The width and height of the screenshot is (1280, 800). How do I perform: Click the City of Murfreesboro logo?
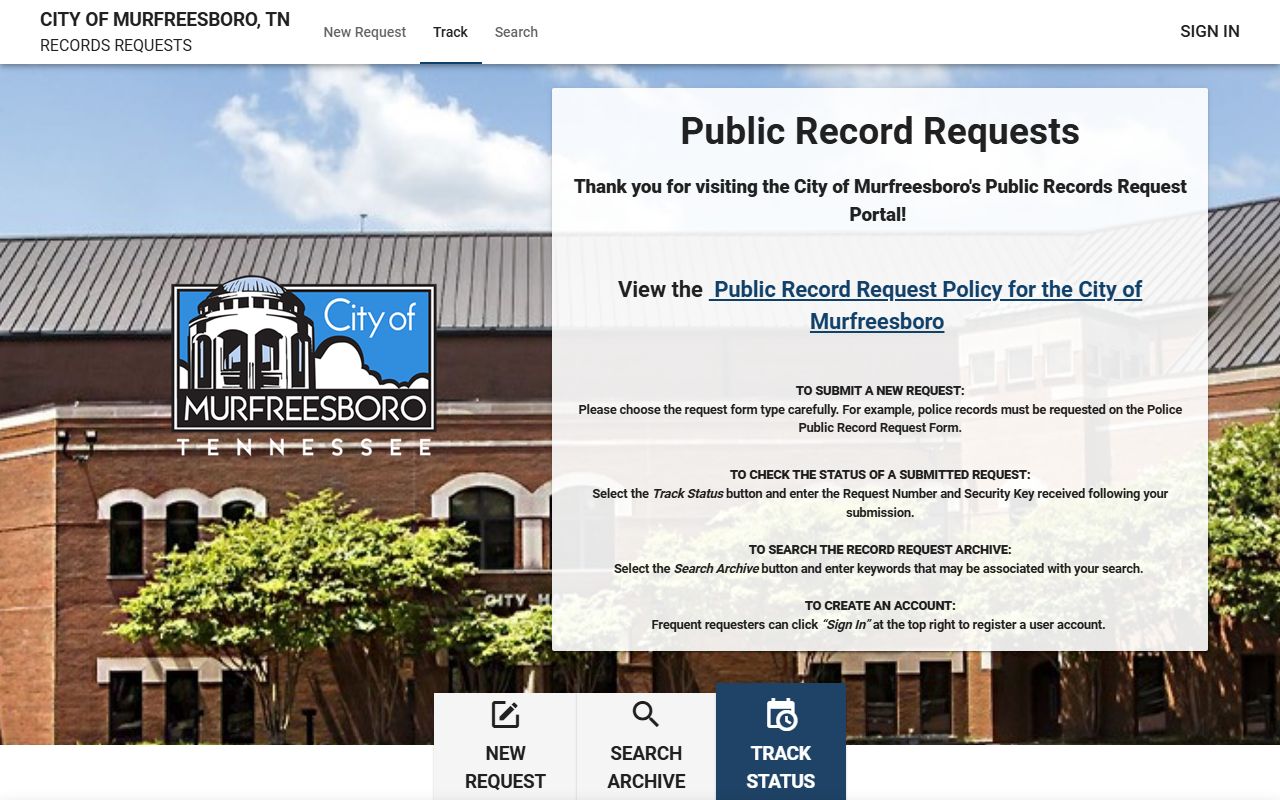[x=304, y=367]
